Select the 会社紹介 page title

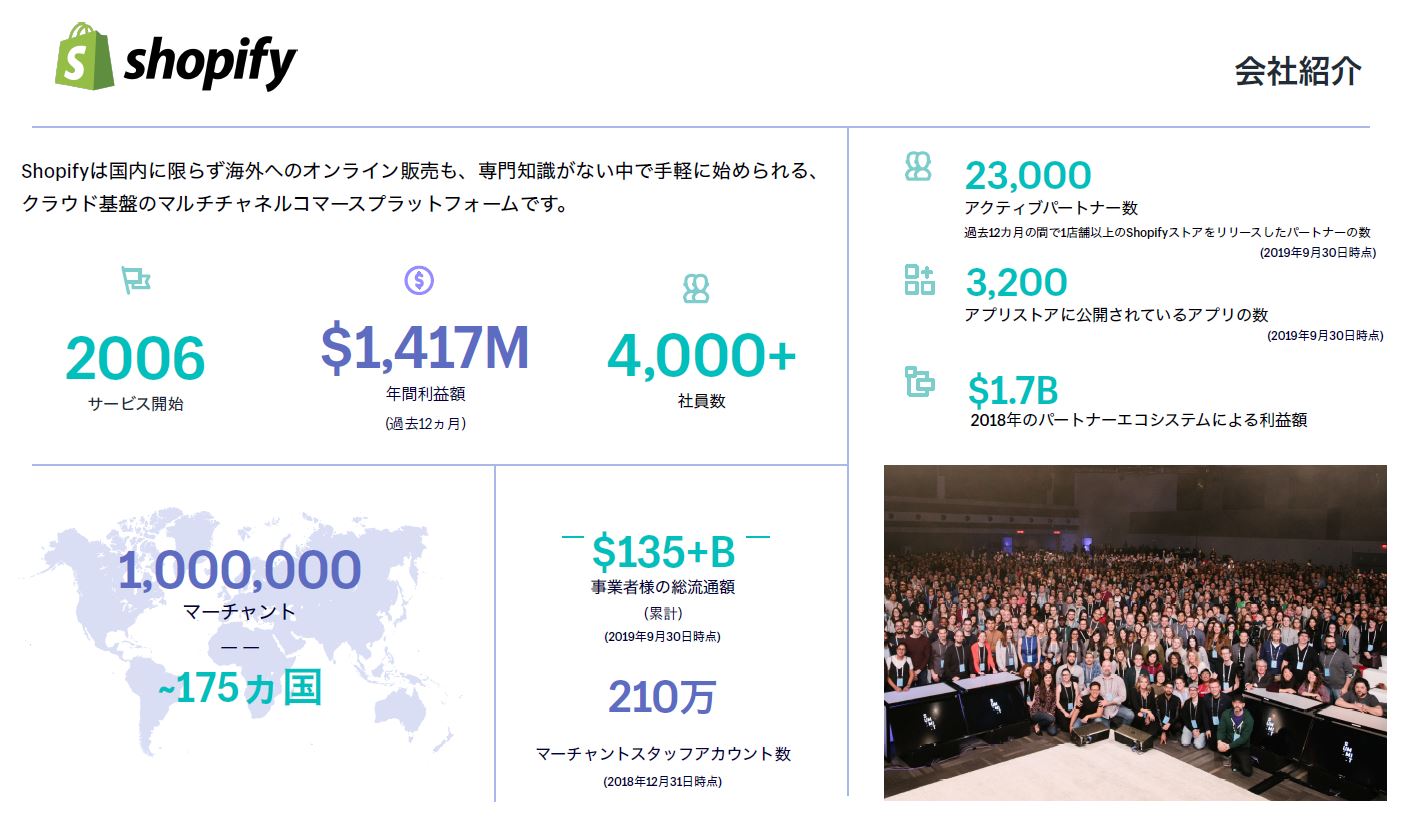(1298, 71)
